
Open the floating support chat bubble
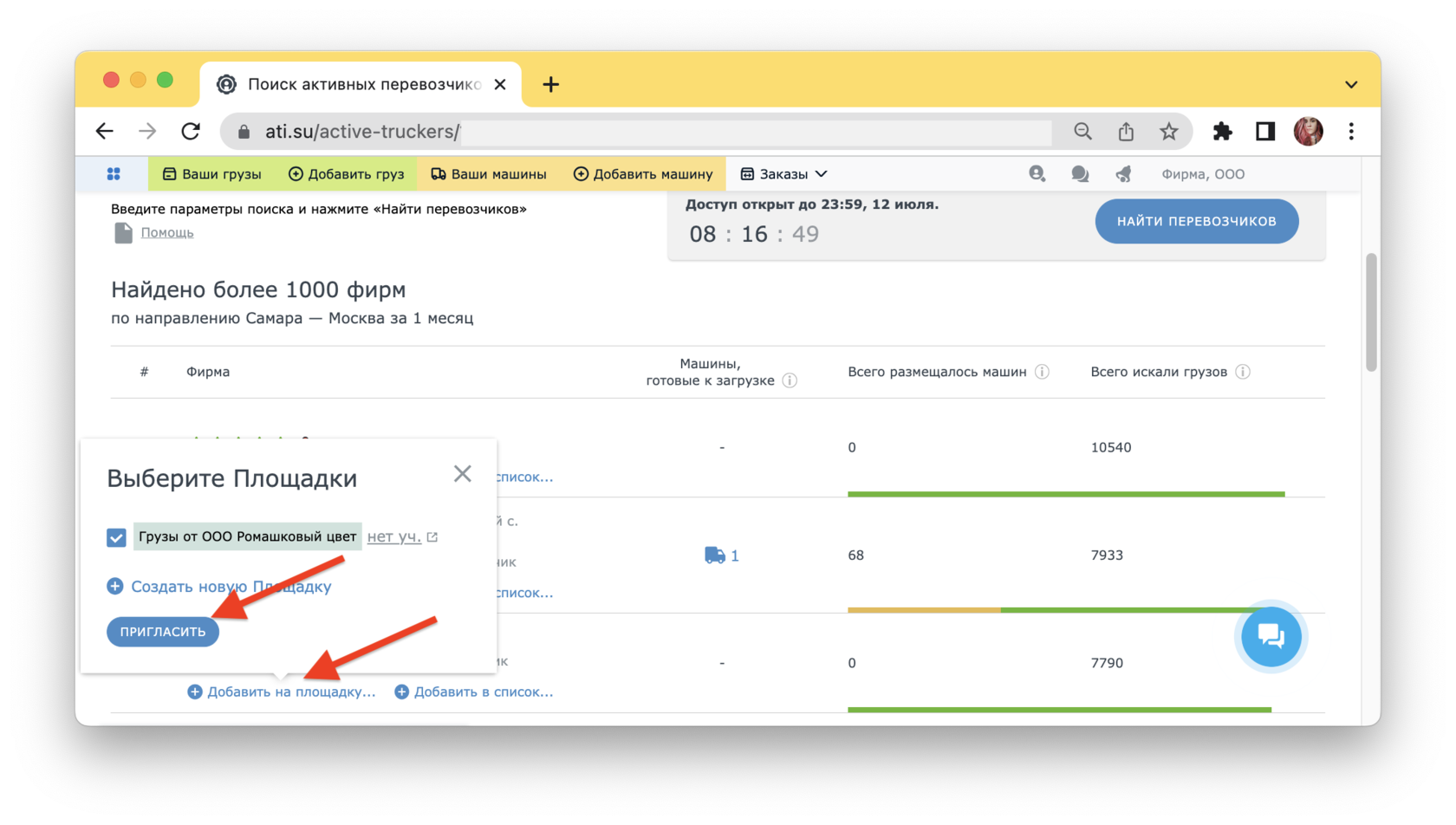(1271, 637)
